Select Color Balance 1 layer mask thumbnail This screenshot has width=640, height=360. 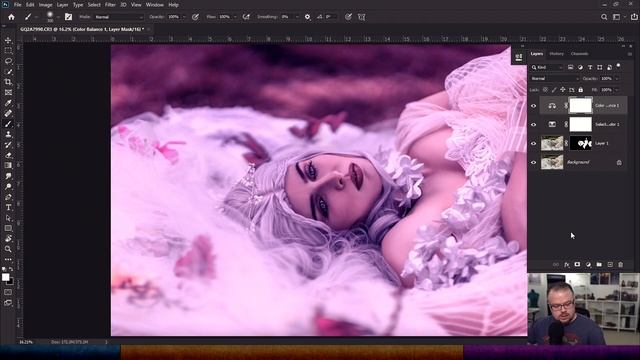pyautogui.click(x=580, y=105)
